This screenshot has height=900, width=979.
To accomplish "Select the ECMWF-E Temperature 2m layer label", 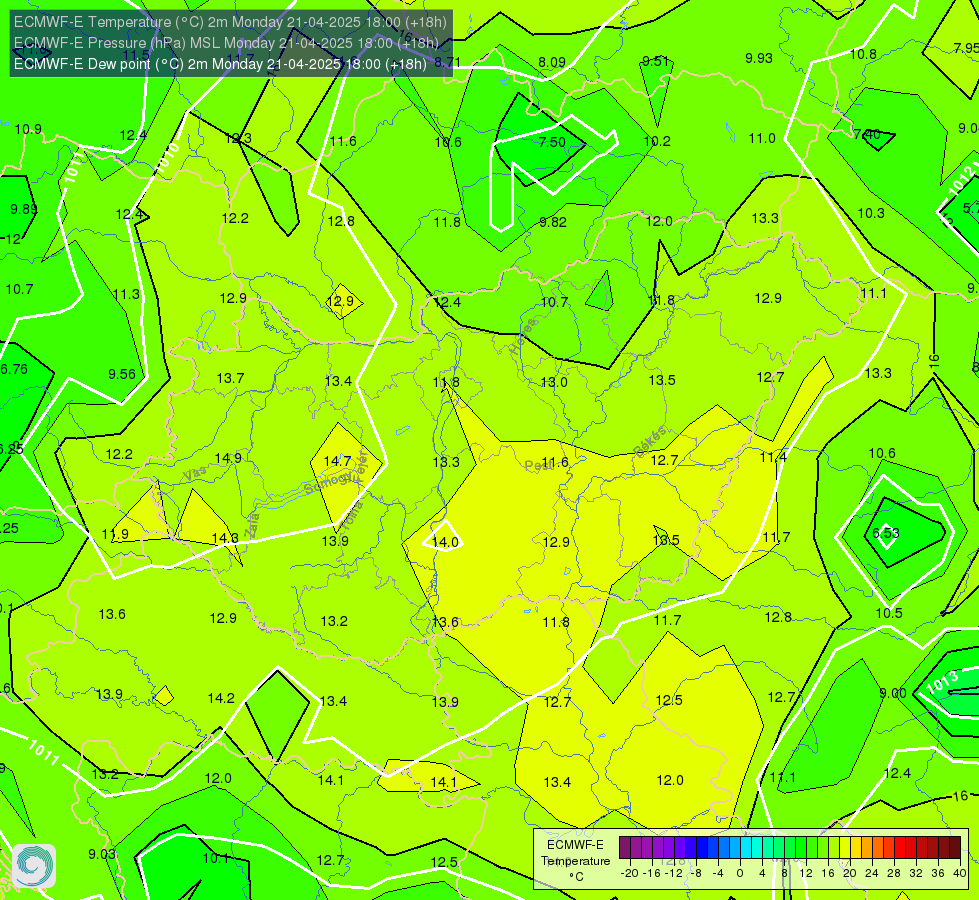I will tap(230, 22).
